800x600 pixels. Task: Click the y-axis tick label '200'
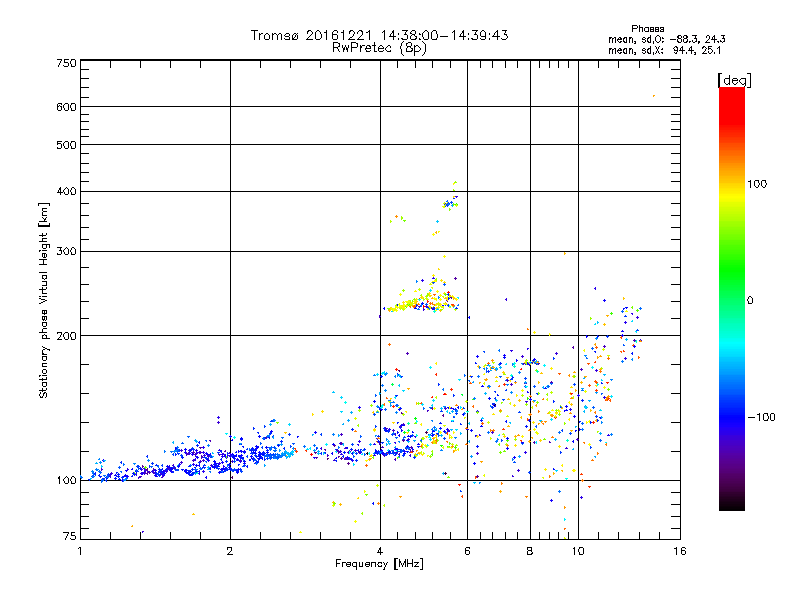(66, 336)
